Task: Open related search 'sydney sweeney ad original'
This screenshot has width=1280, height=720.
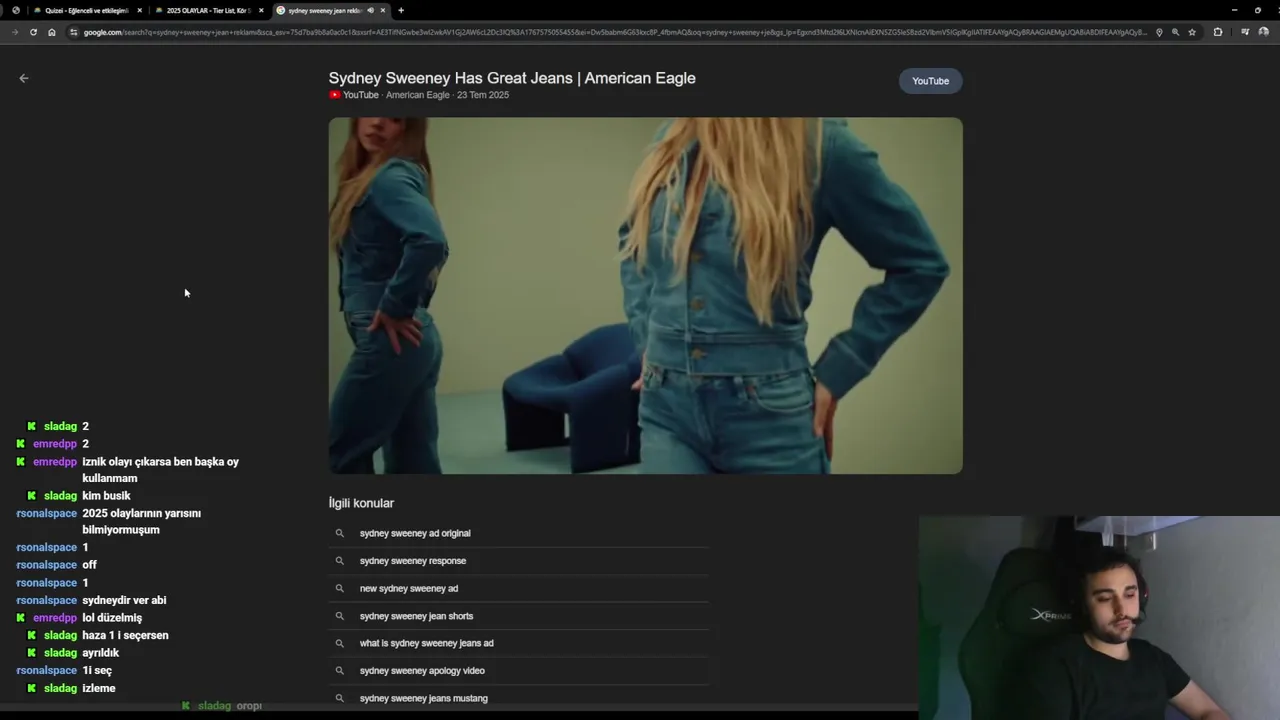Action: [x=415, y=533]
